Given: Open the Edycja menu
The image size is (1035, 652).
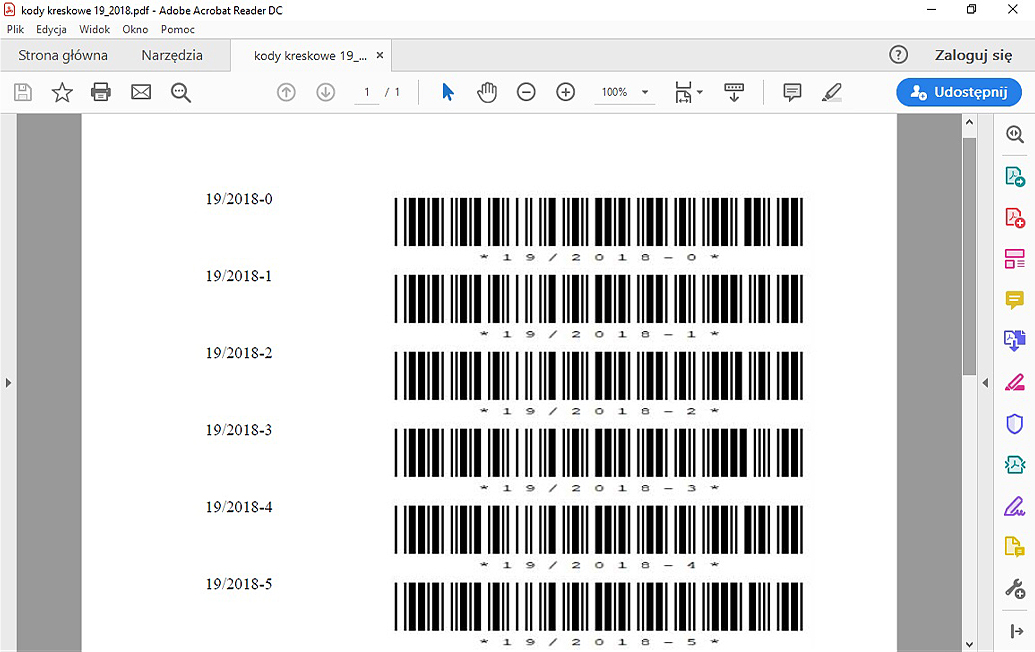Looking at the screenshot, I should [51, 29].
